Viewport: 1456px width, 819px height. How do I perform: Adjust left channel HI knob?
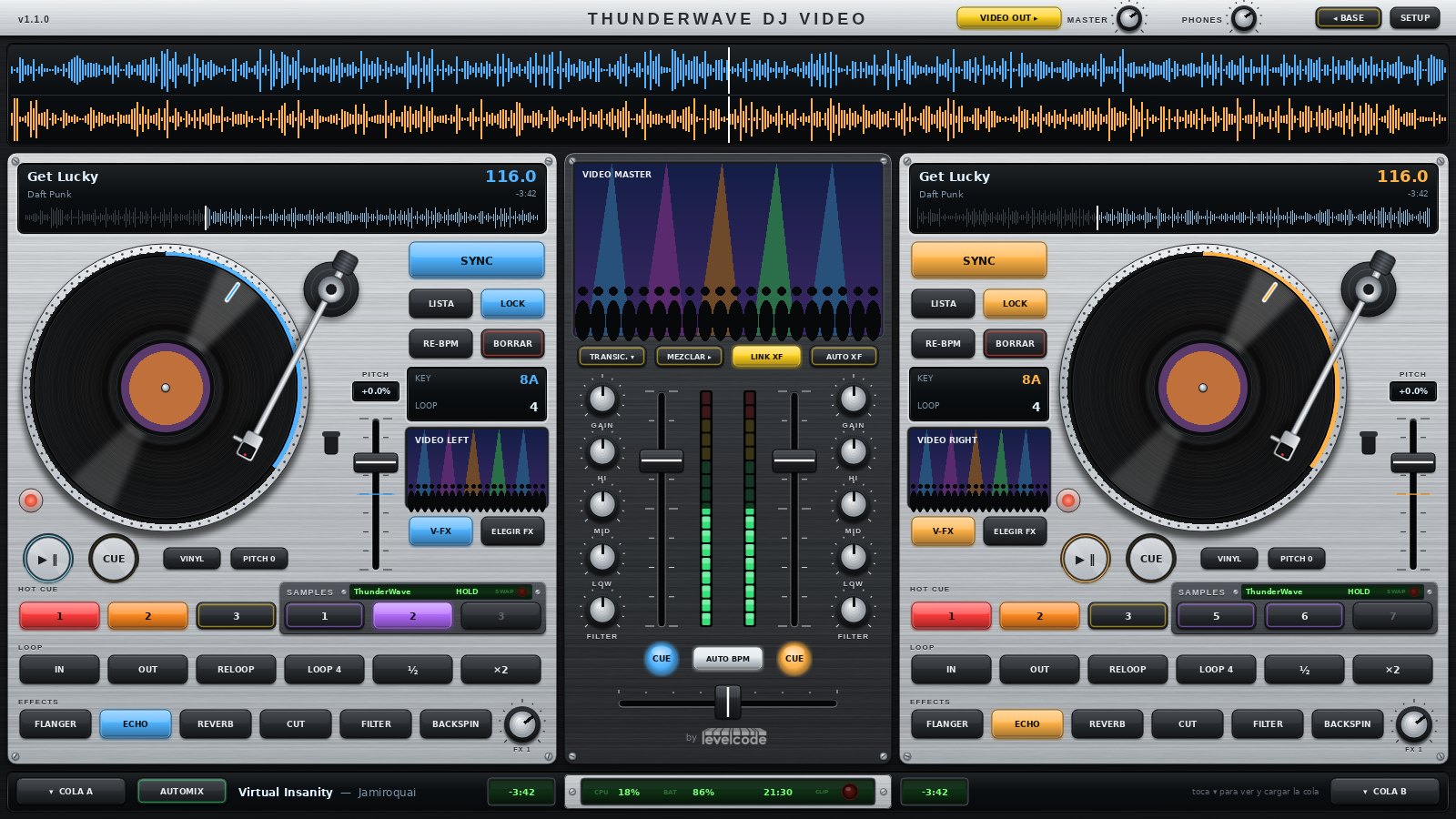point(602,450)
